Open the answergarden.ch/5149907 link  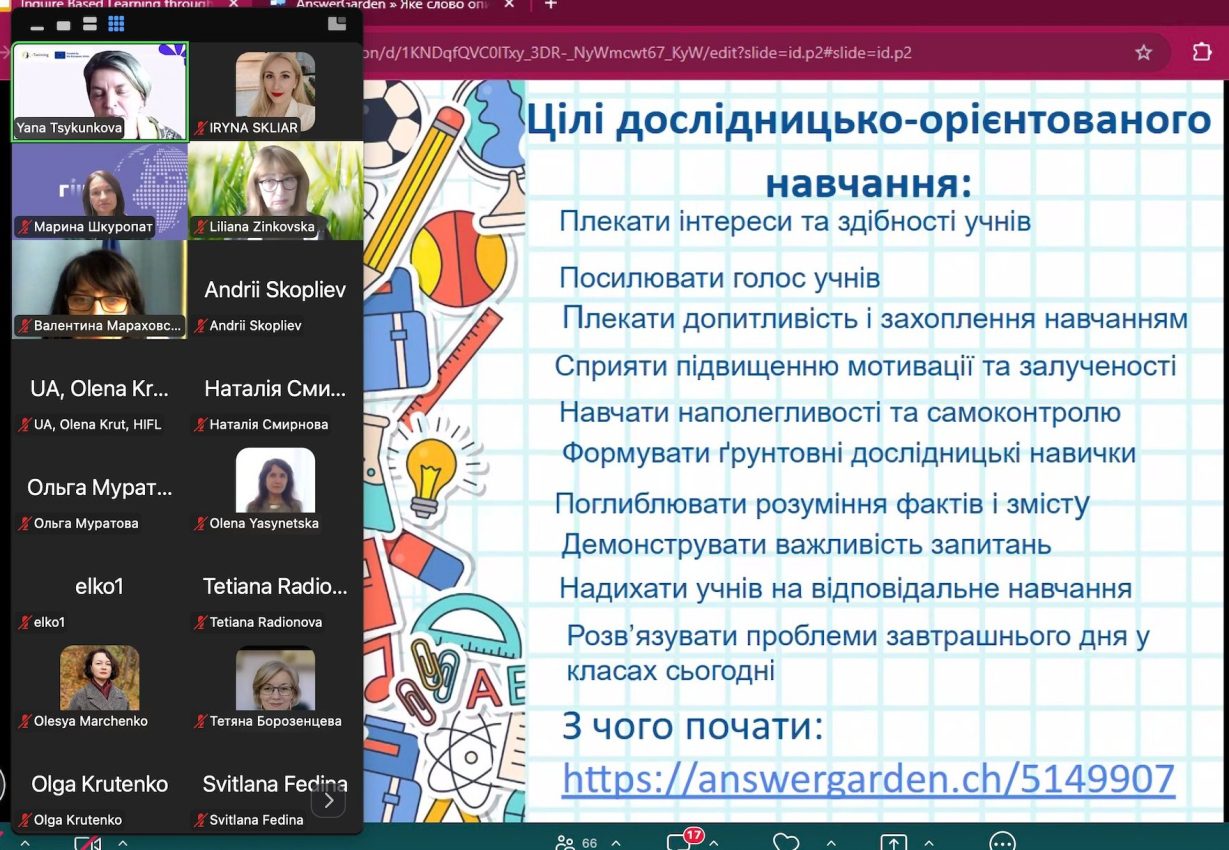pyautogui.click(x=868, y=778)
